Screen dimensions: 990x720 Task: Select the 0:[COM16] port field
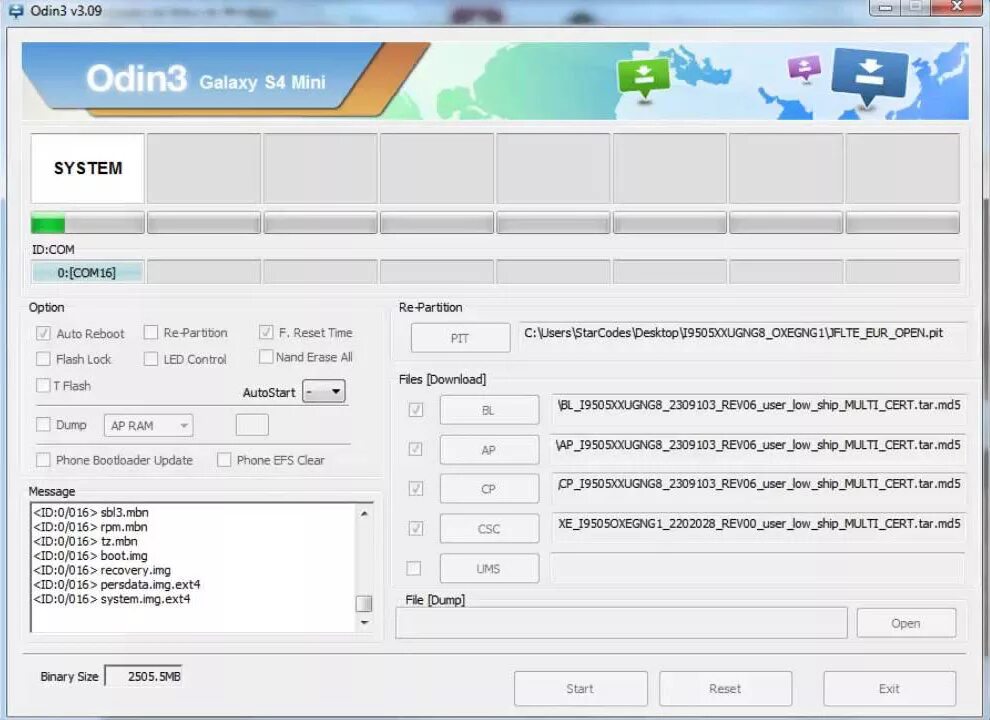[88, 272]
